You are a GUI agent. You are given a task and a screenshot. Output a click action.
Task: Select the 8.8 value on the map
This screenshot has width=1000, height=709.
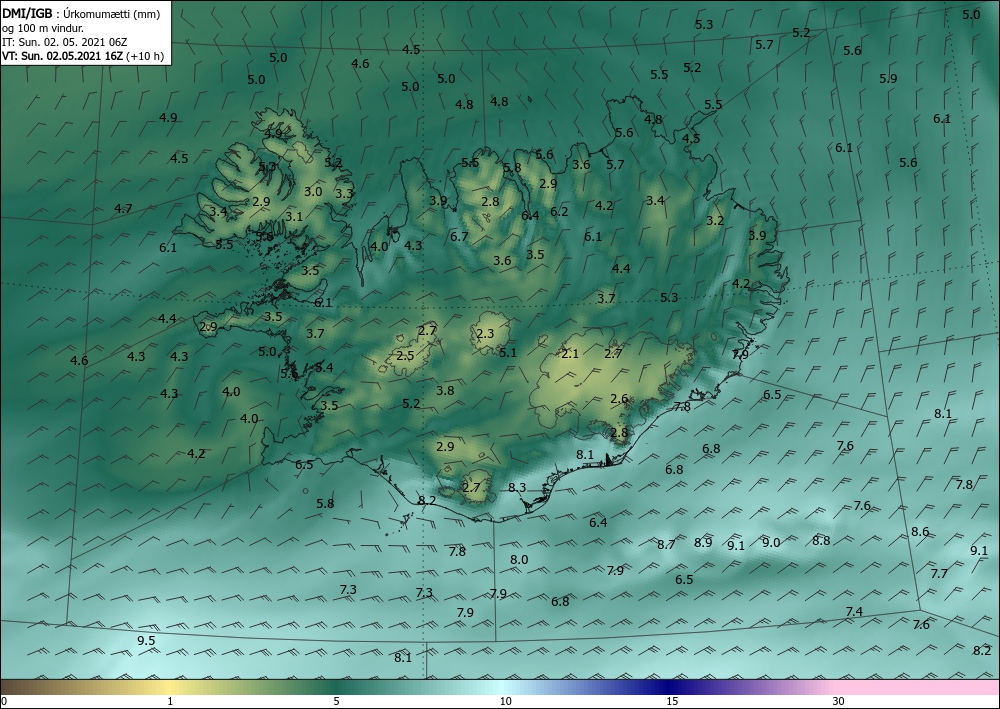point(821,541)
